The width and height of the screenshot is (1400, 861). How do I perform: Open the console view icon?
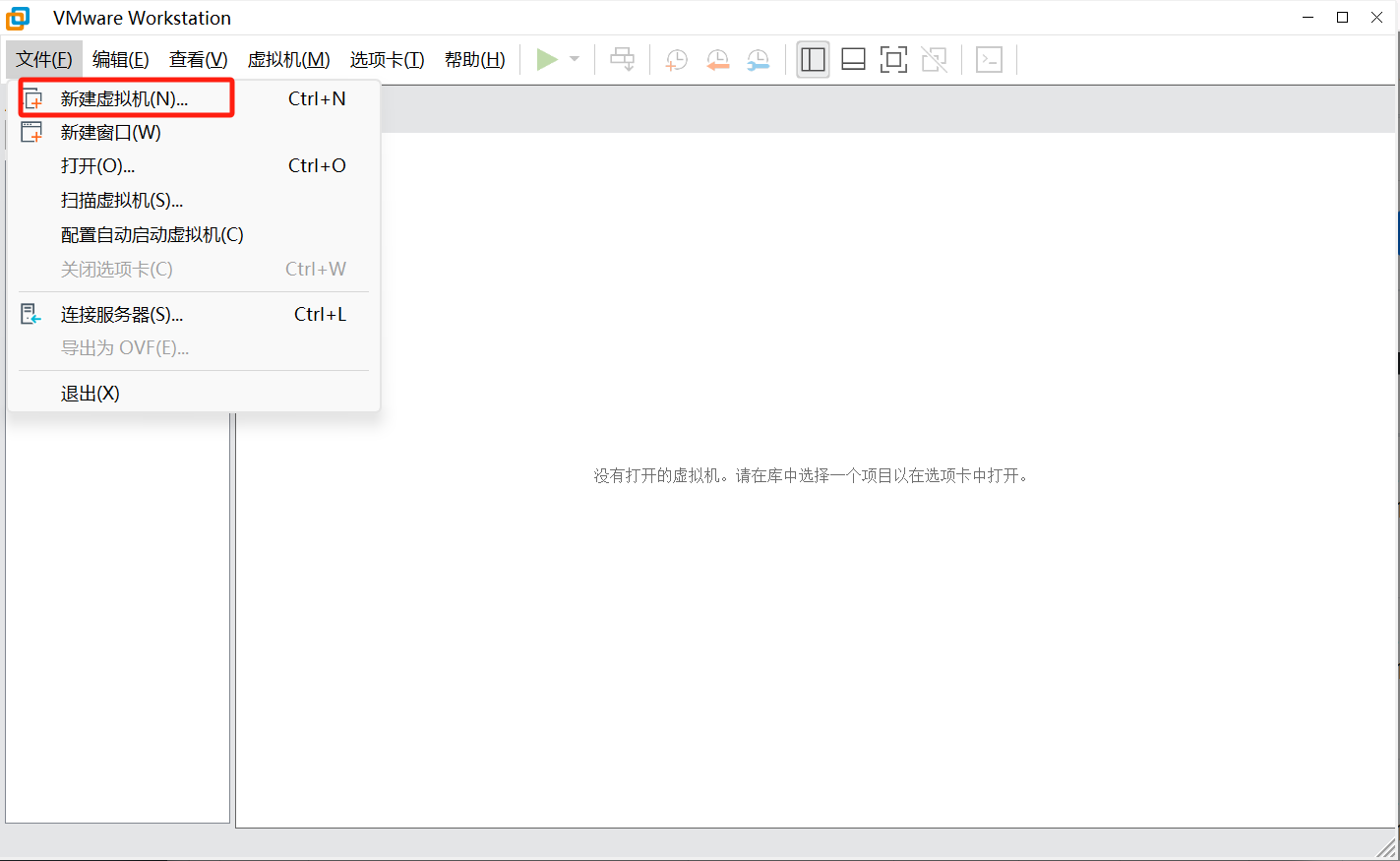[989, 60]
